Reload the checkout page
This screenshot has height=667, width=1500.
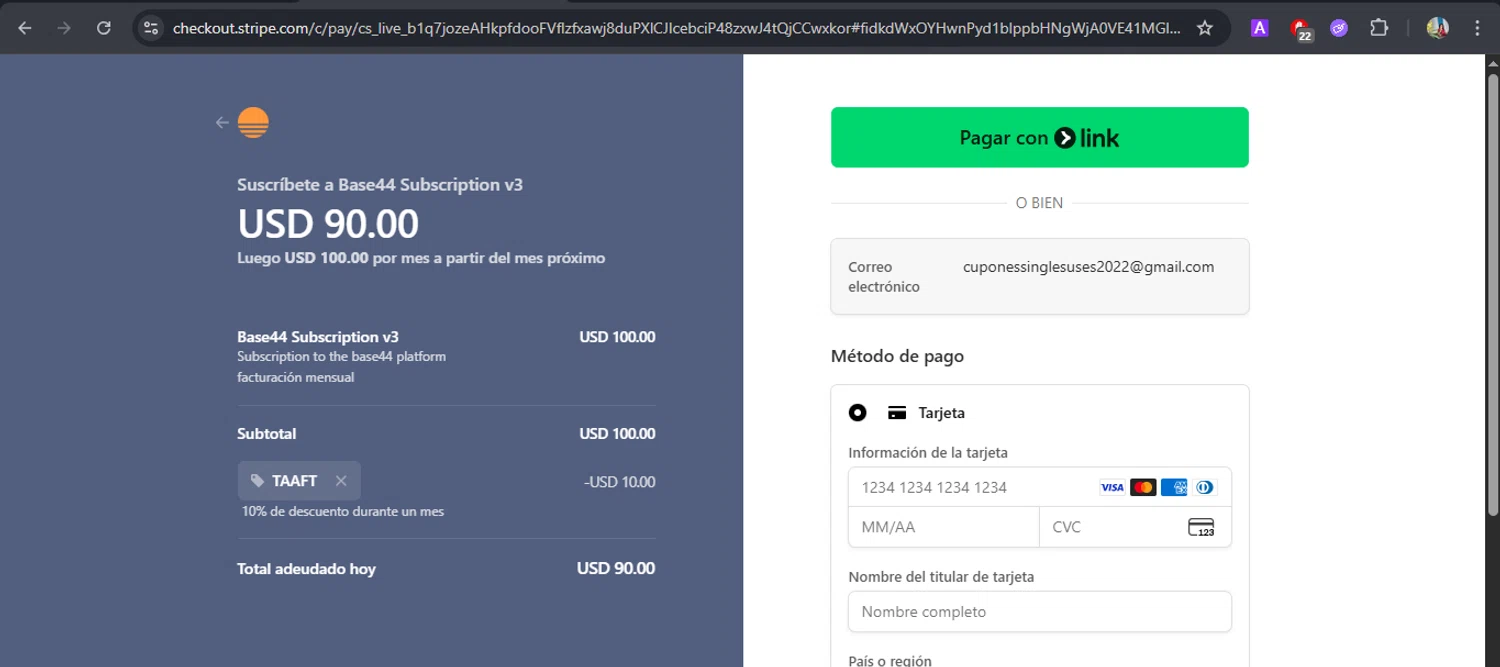click(x=104, y=28)
